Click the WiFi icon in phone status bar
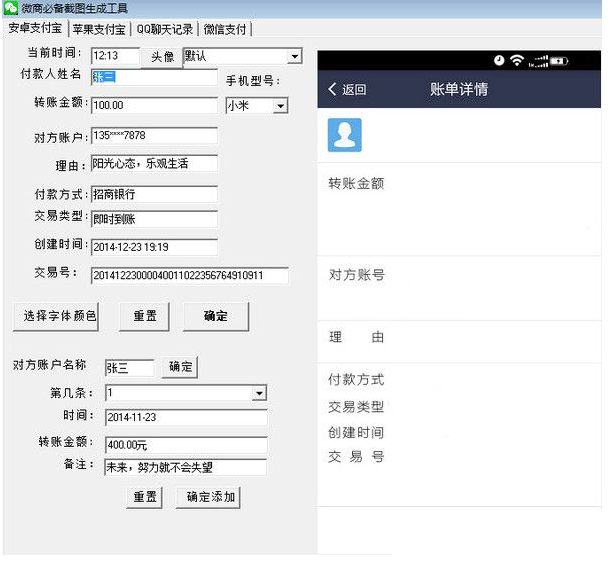Screen dimensions: 610x563 pyautogui.click(x=516, y=61)
